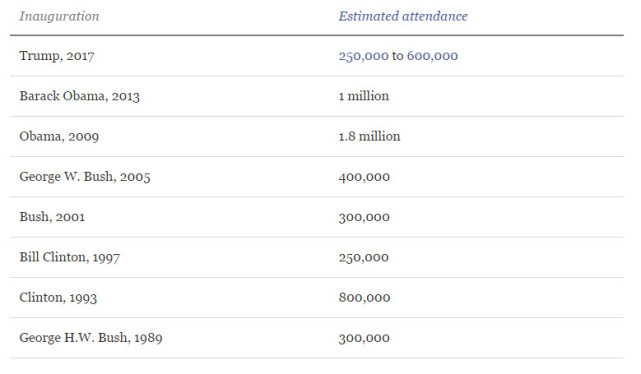
Task: Select the Trump, 2017 row label
Action: (x=57, y=56)
